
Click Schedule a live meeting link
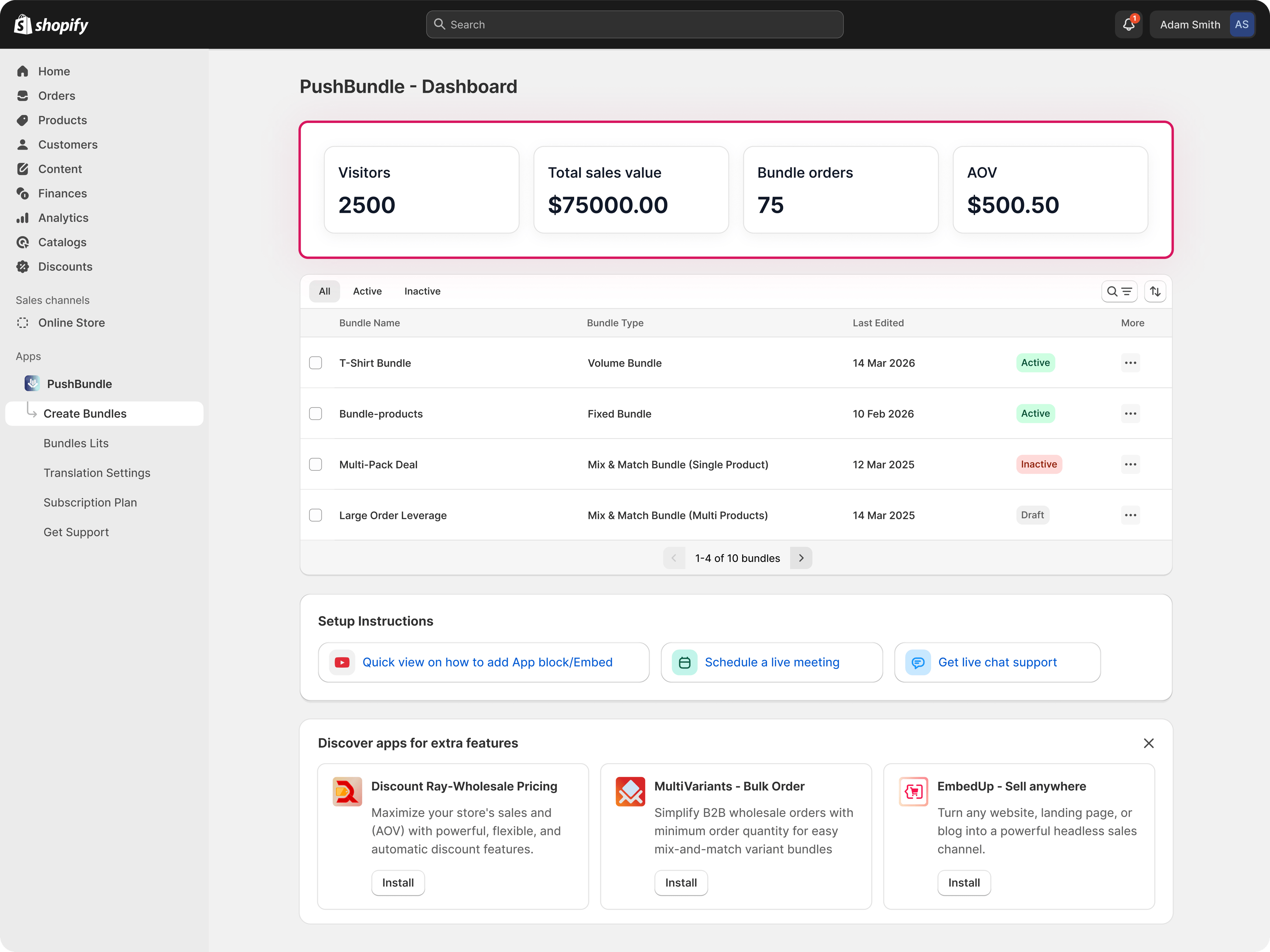772,662
